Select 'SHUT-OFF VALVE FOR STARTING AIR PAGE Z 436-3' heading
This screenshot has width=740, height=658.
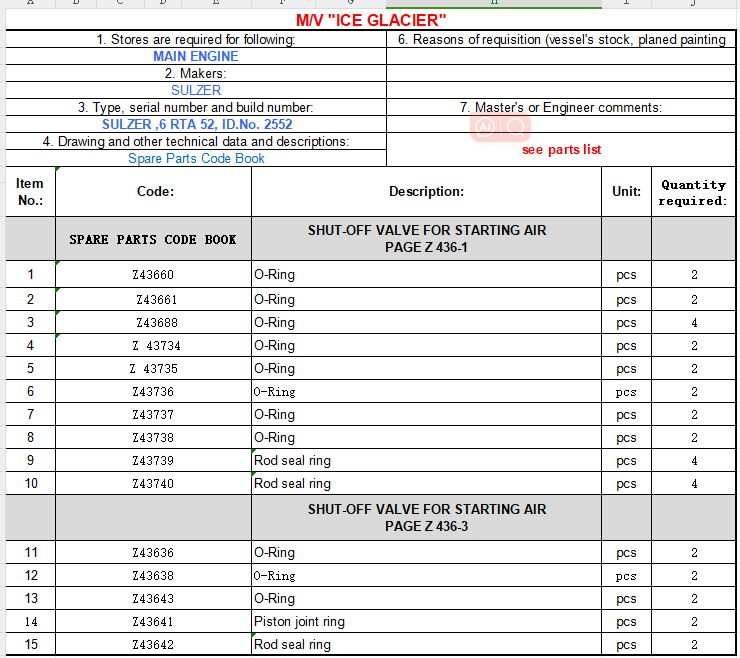pos(426,517)
